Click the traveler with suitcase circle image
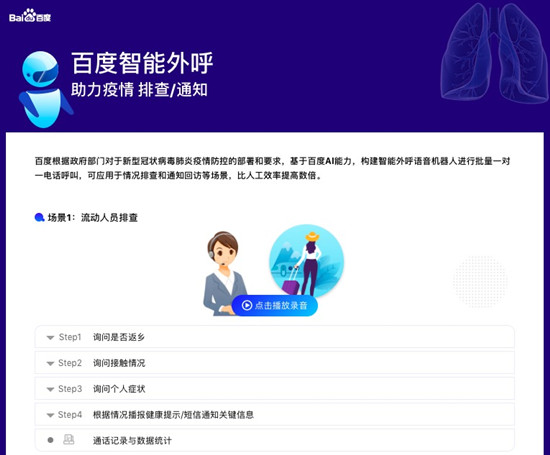550x455 pixels. tap(307, 262)
